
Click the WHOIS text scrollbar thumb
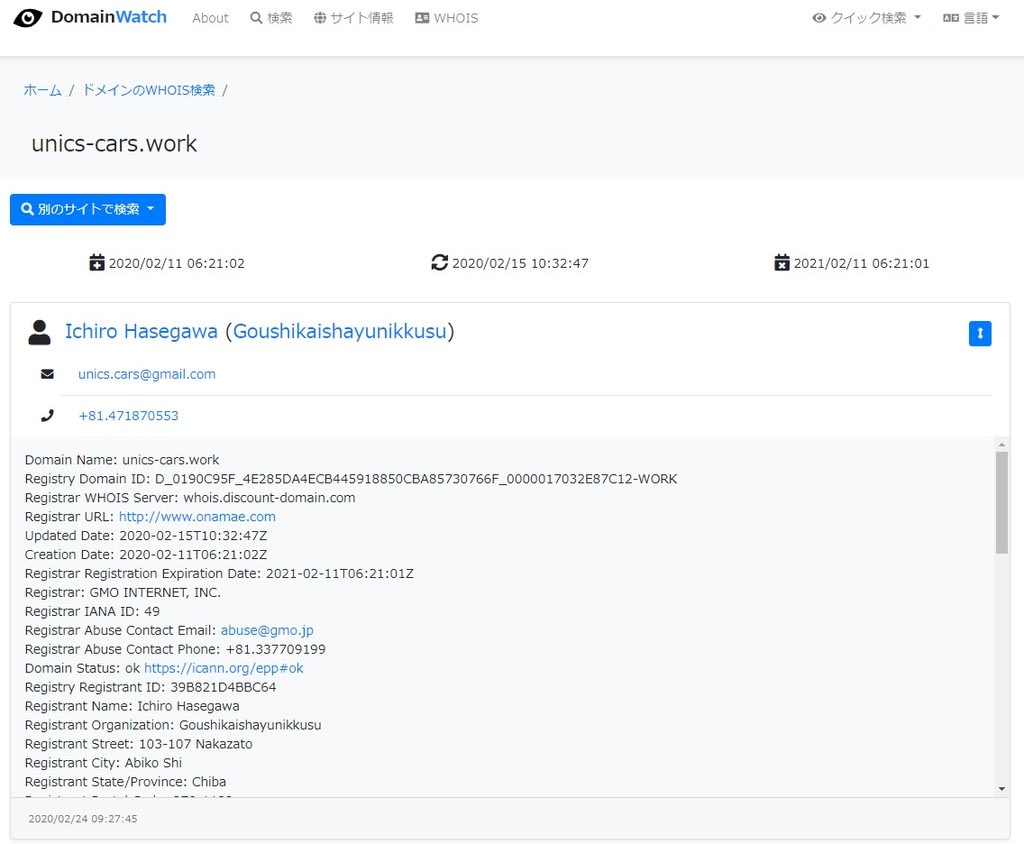pos(1001,502)
